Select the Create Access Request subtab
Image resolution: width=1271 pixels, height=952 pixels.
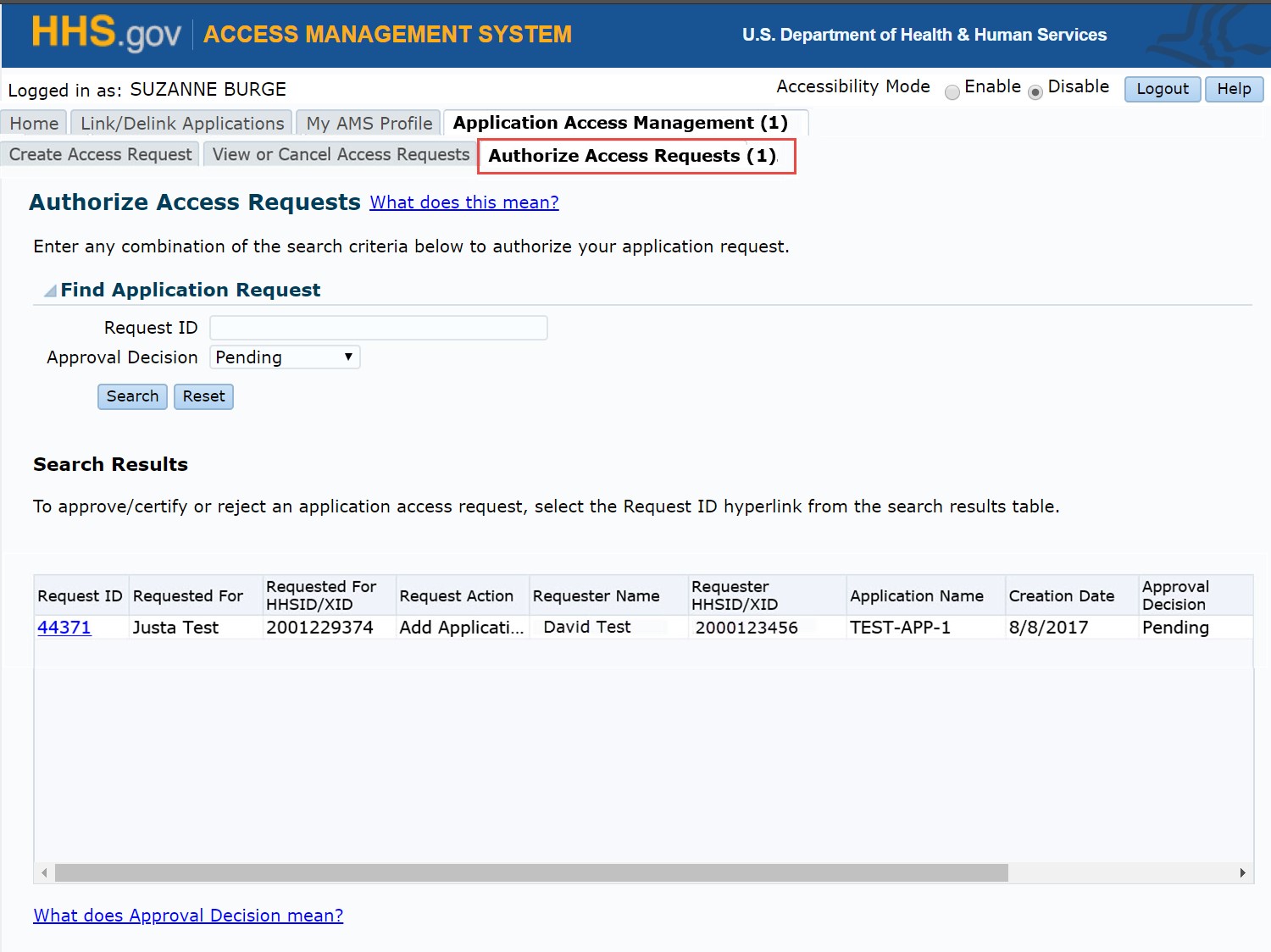pyautogui.click(x=100, y=154)
